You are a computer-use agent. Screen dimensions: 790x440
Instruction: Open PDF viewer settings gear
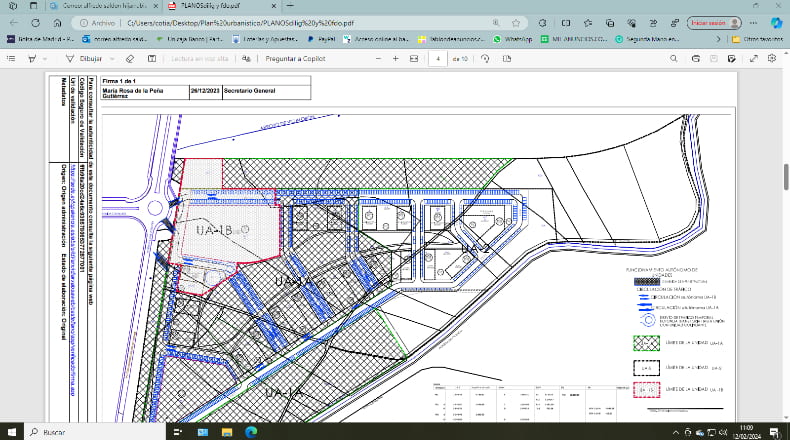click(x=772, y=59)
